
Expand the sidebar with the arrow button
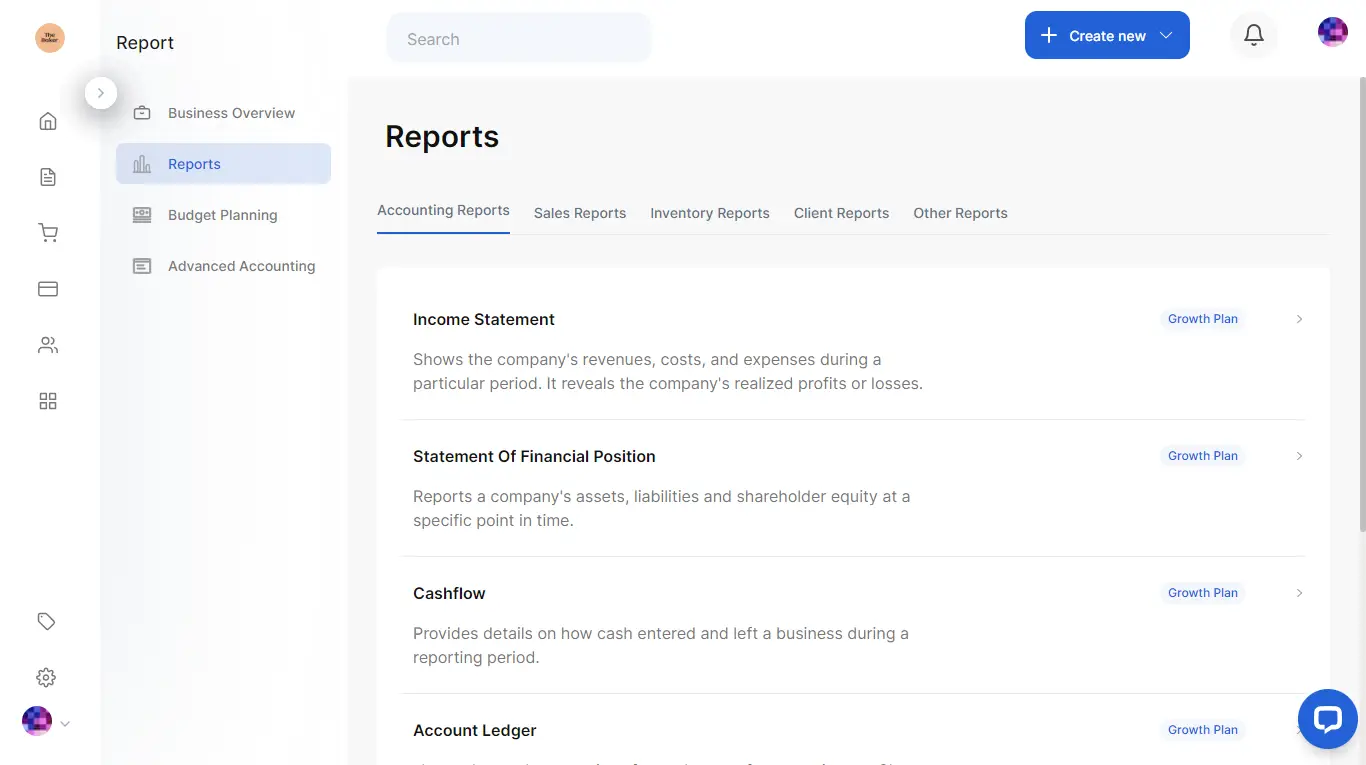tap(101, 92)
